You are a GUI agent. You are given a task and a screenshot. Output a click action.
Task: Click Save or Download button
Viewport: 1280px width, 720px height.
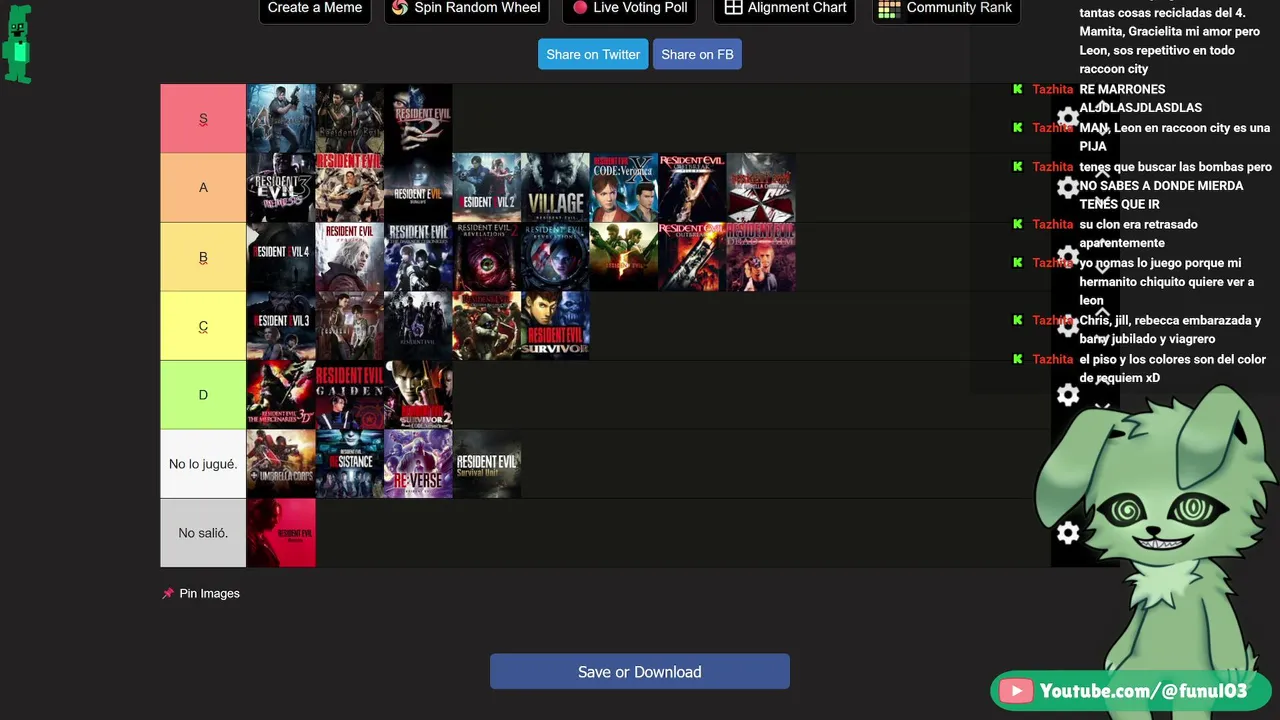click(640, 672)
